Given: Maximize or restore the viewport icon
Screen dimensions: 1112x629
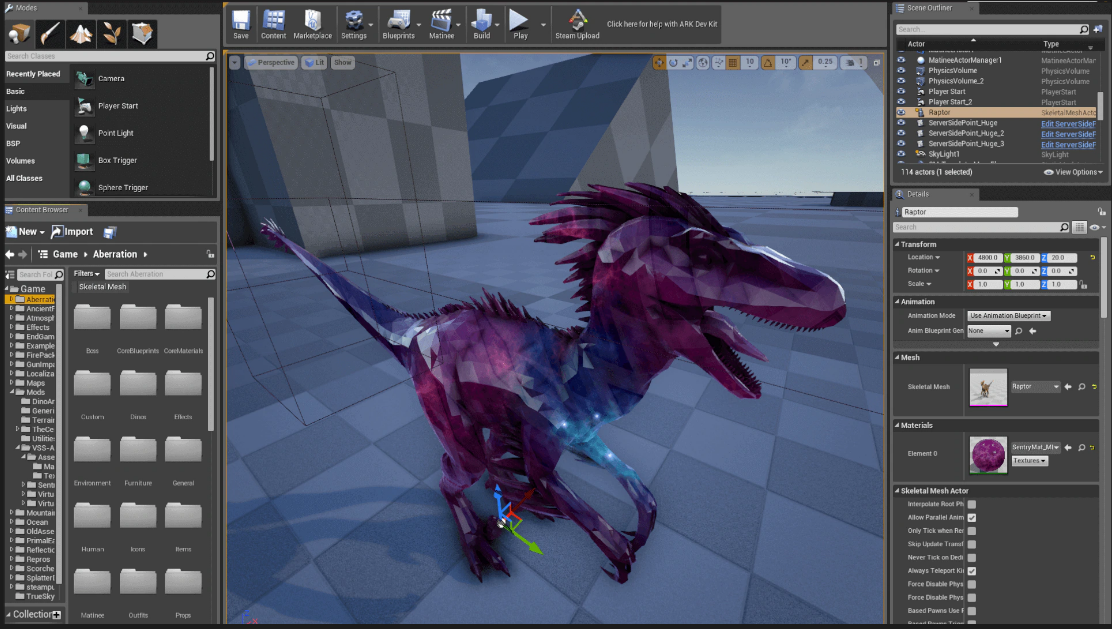Looking at the screenshot, I should pyautogui.click(x=877, y=62).
